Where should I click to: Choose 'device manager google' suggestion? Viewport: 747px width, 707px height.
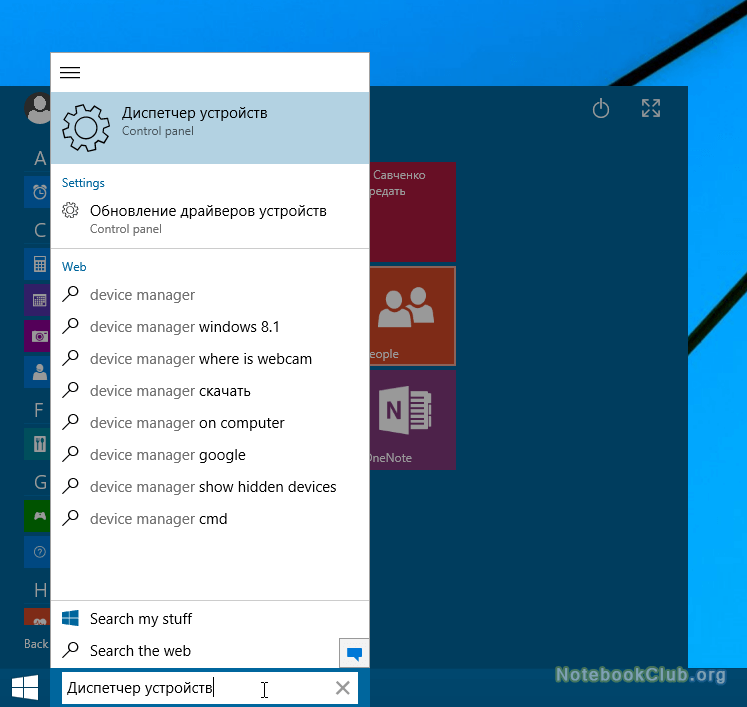[x=210, y=454]
